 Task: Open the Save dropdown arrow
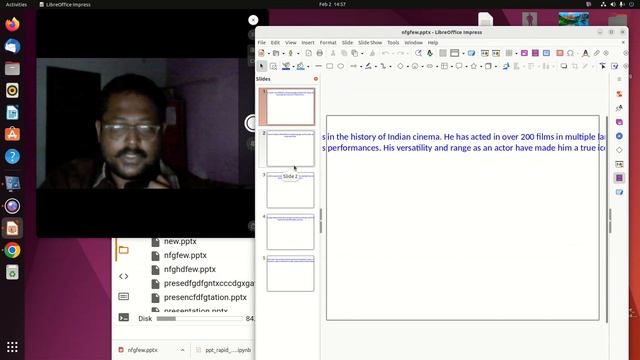point(298,53)
